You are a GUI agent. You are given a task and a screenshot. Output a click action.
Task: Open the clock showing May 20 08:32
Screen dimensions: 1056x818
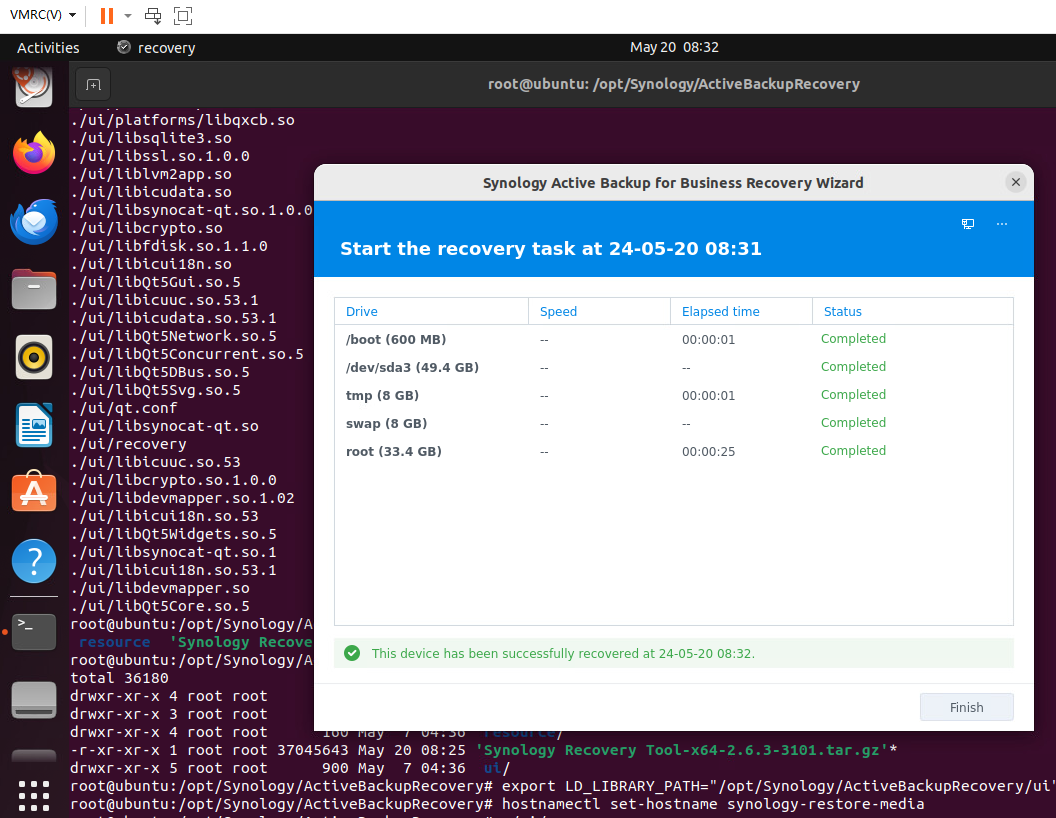coord(673,47)
